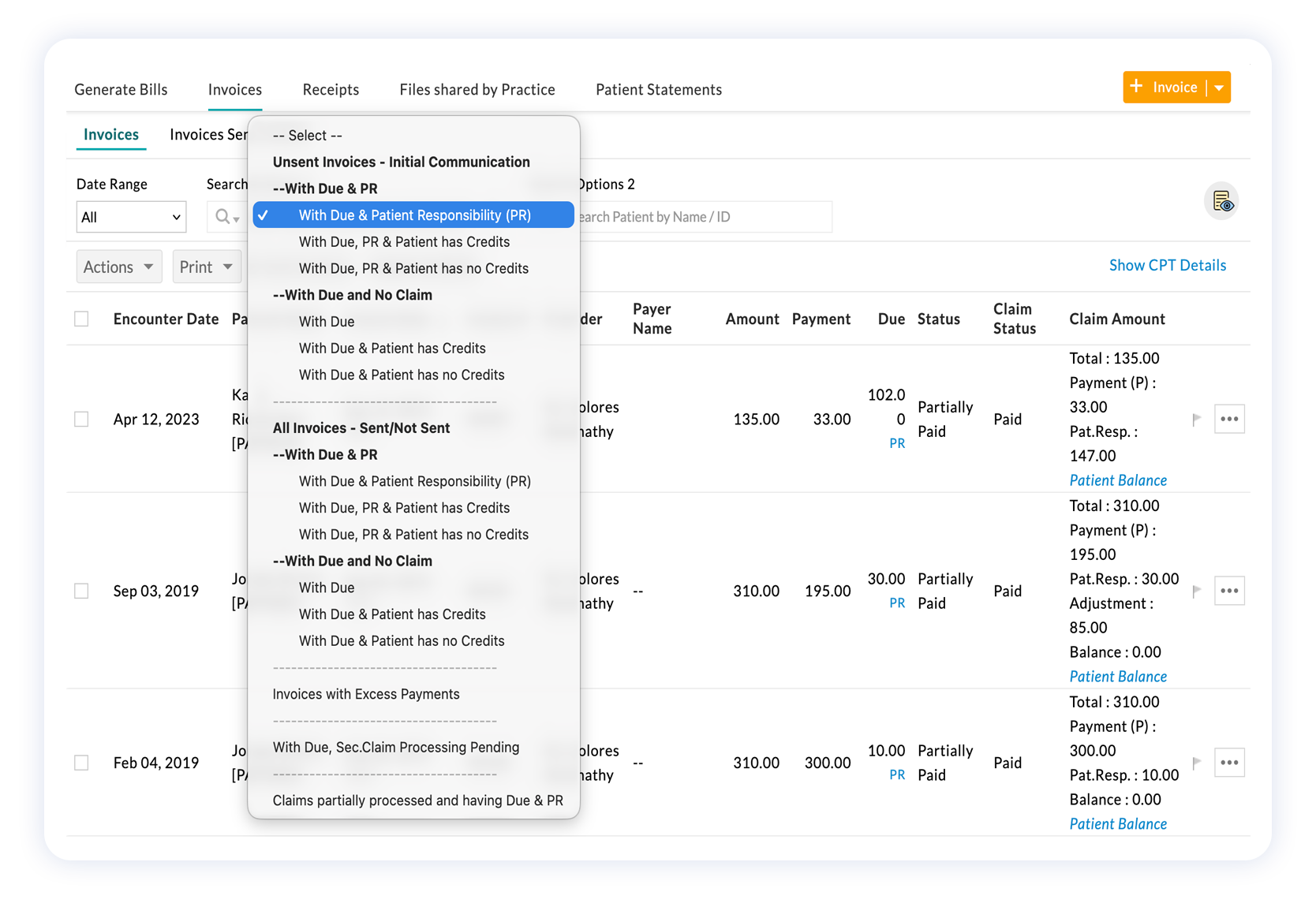The image size is (1316, 903).
Task: Flag the Apr 12, 2023 invoice
Action: point(1197,420)
